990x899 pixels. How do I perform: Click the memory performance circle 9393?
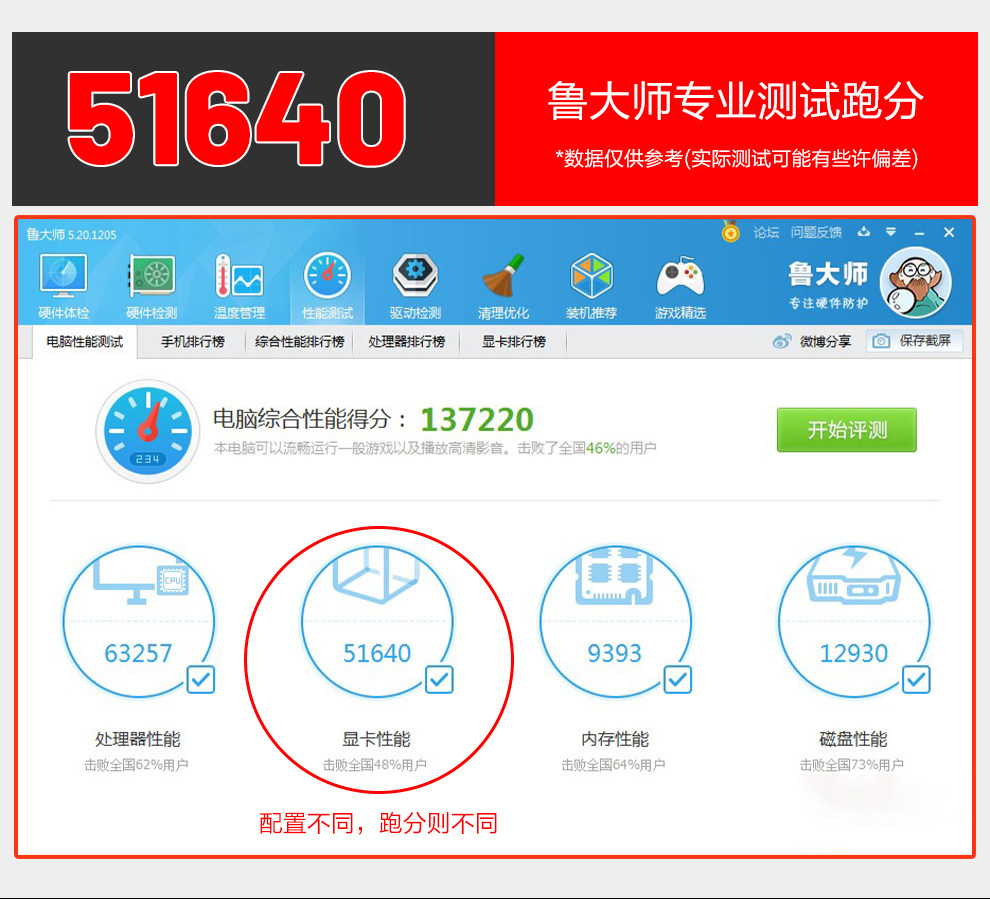pyautogui.click(x=615, y=622)
